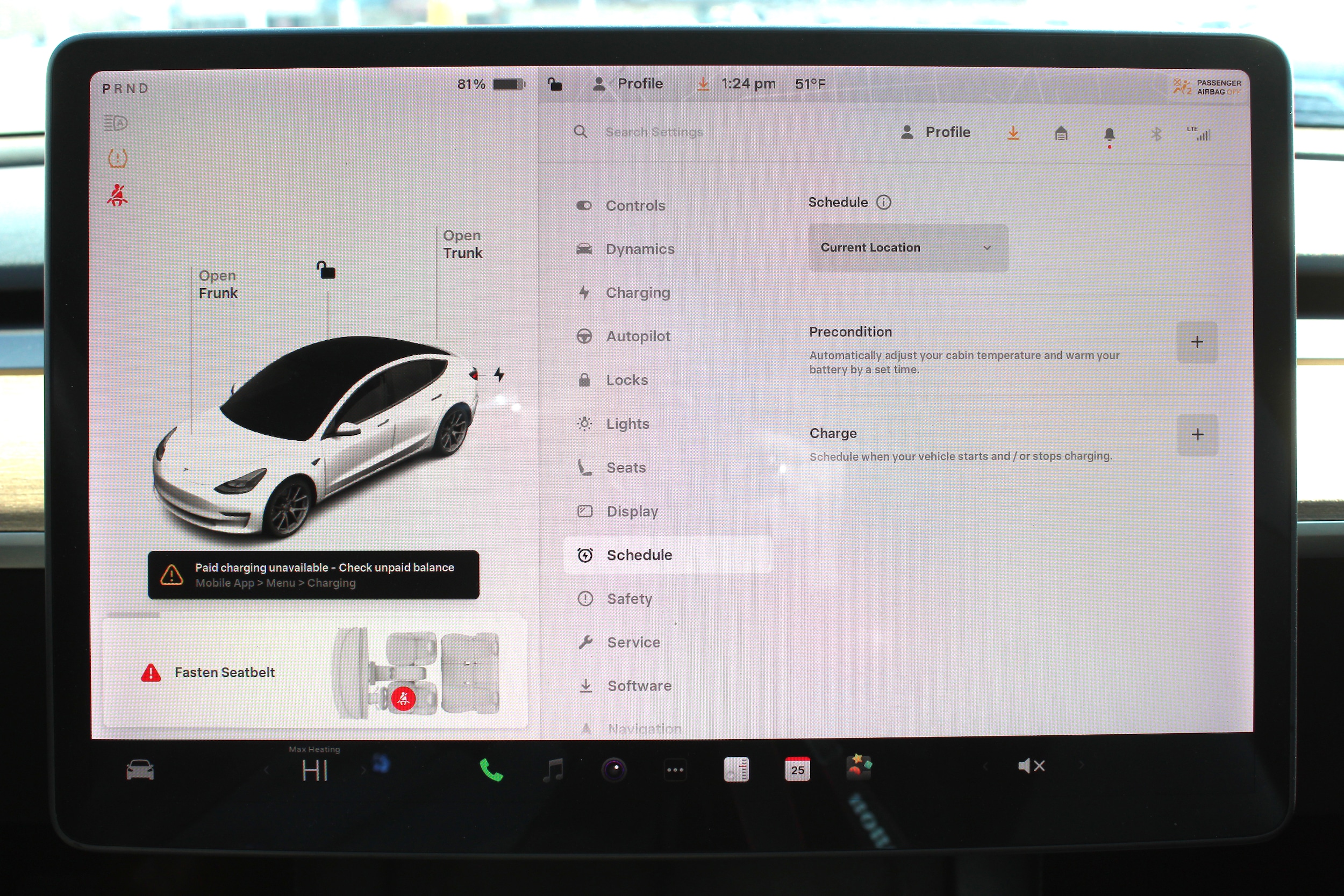The image size is (1344, 896).
Task: Tap the notifications bell icon
Action: point(1109,135)
